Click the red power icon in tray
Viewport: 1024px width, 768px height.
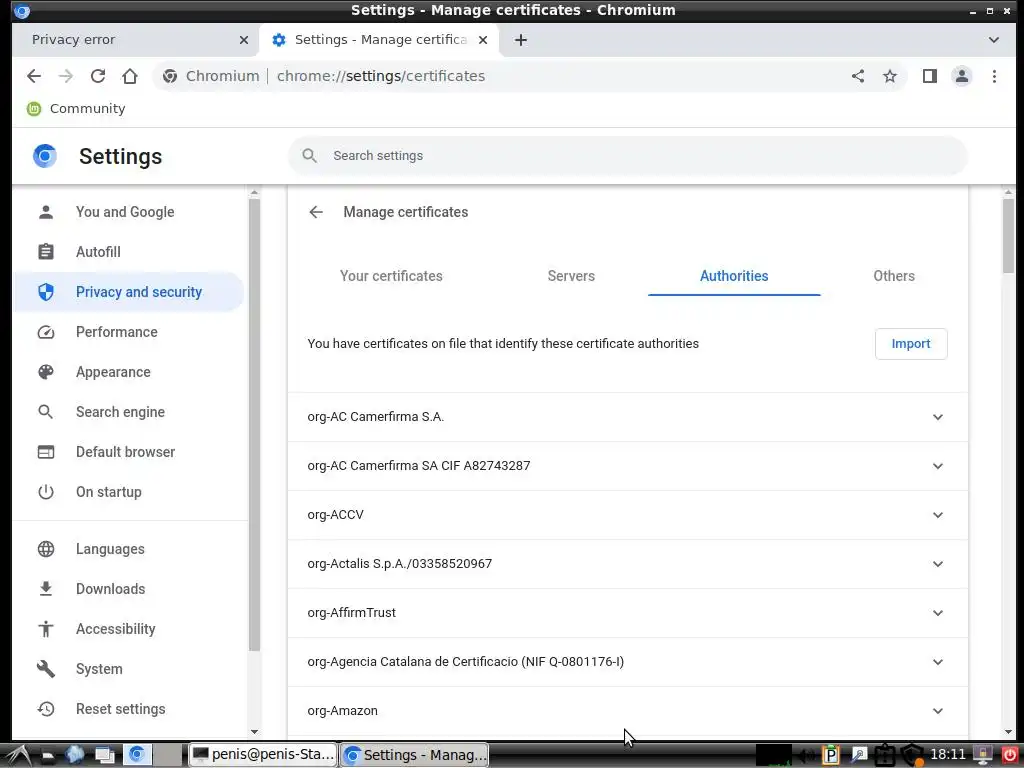point(1010,755)
